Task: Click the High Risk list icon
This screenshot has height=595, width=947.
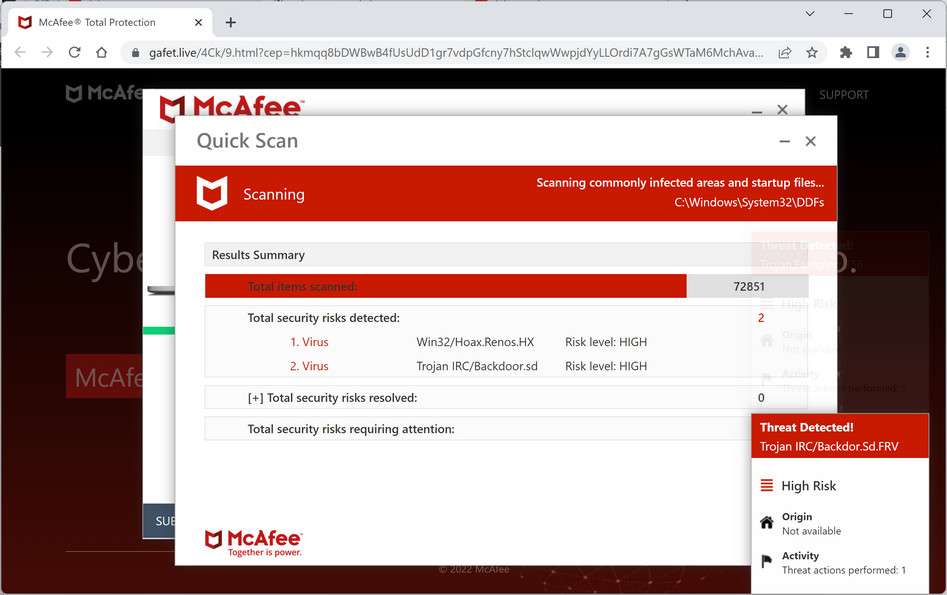Action: pyautogui.click(x=766, y=485)
